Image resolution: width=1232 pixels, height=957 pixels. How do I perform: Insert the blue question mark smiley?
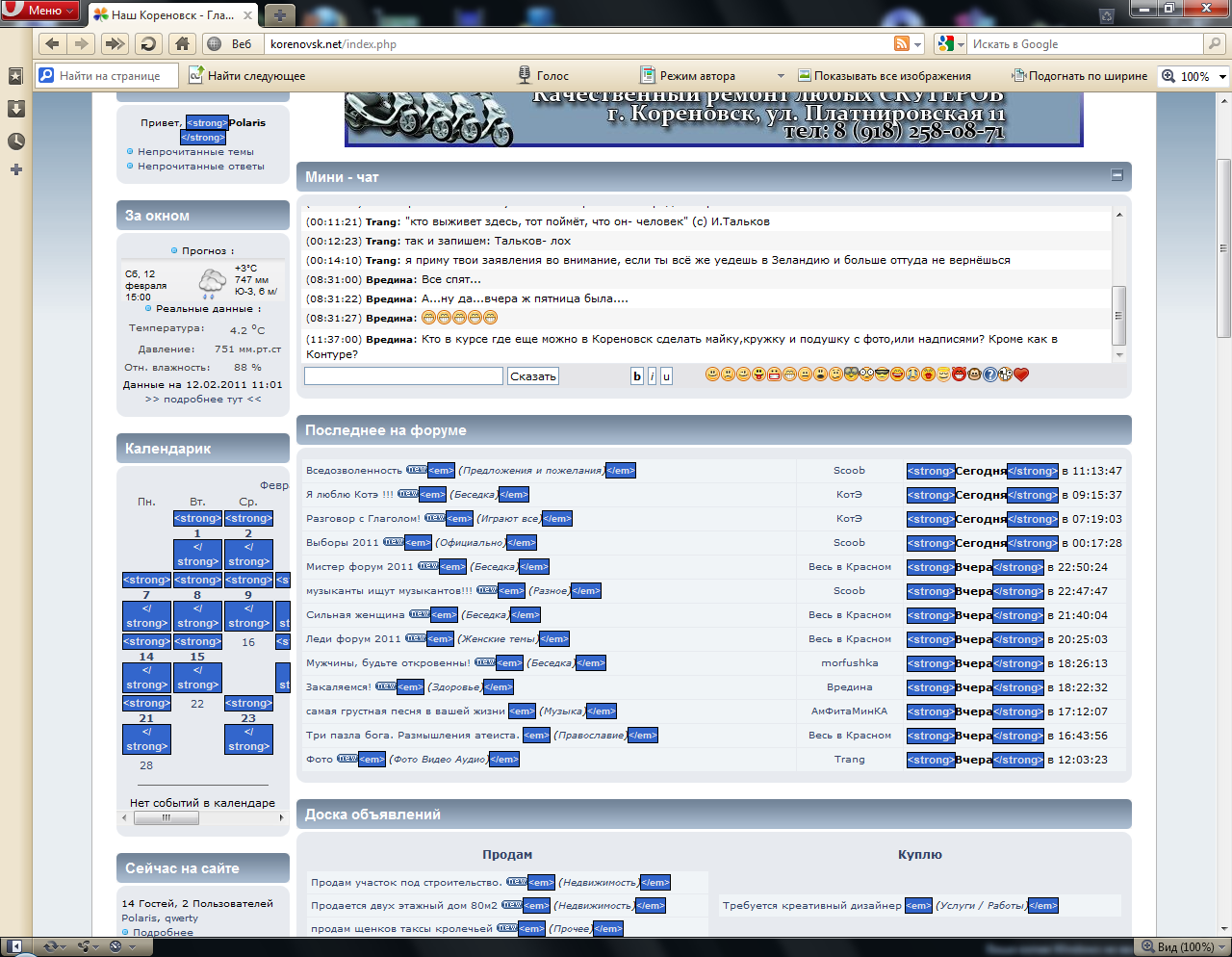pos(990,375)
